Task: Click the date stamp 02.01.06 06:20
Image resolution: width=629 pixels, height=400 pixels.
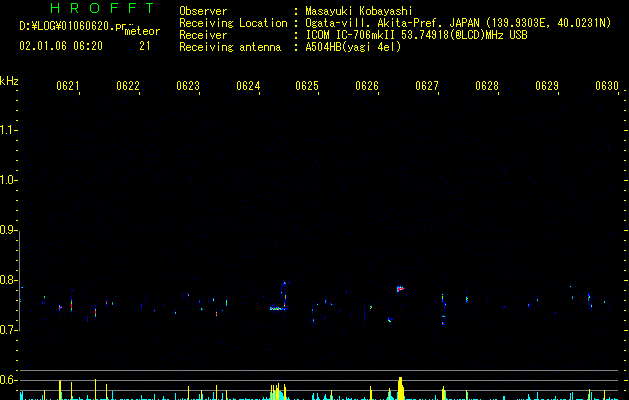Action: click(61, 46)
